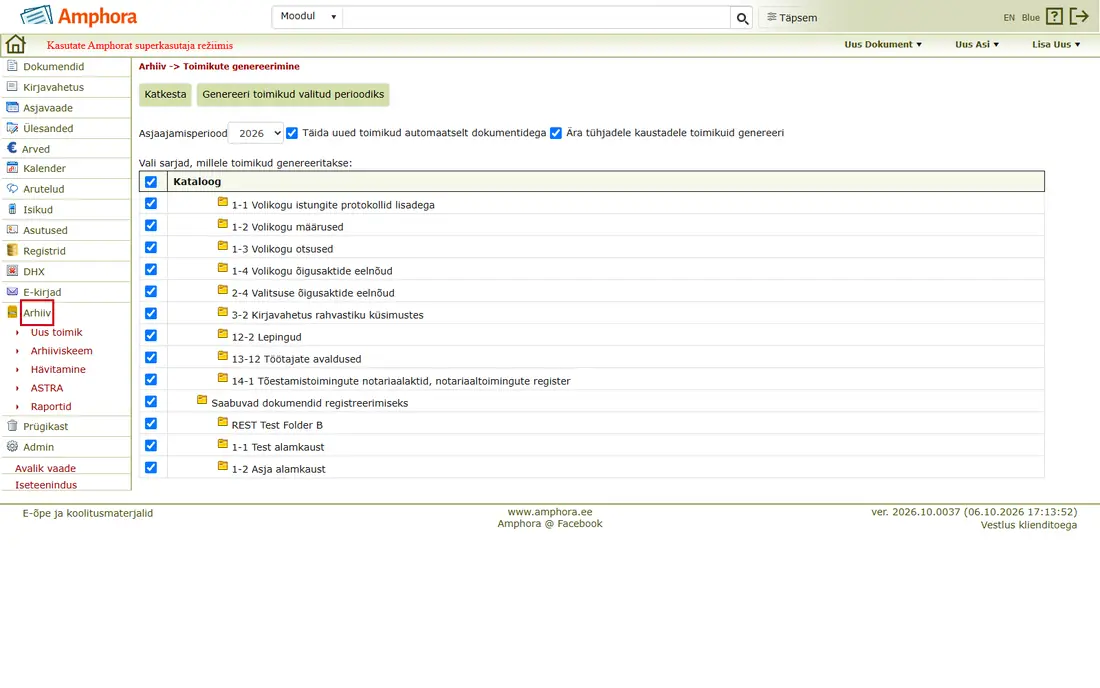Click the Kalender sidebar icon
The width and height of the screenshot is (1100, 688).
pos(12,168)
